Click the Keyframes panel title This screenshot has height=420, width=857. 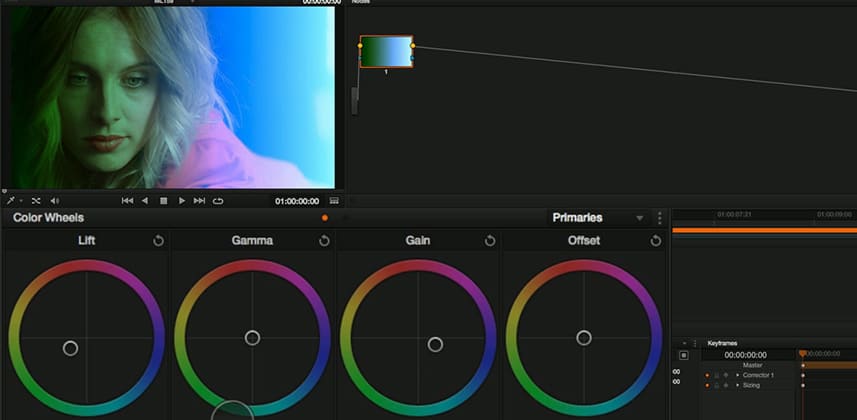pos(723,343)
